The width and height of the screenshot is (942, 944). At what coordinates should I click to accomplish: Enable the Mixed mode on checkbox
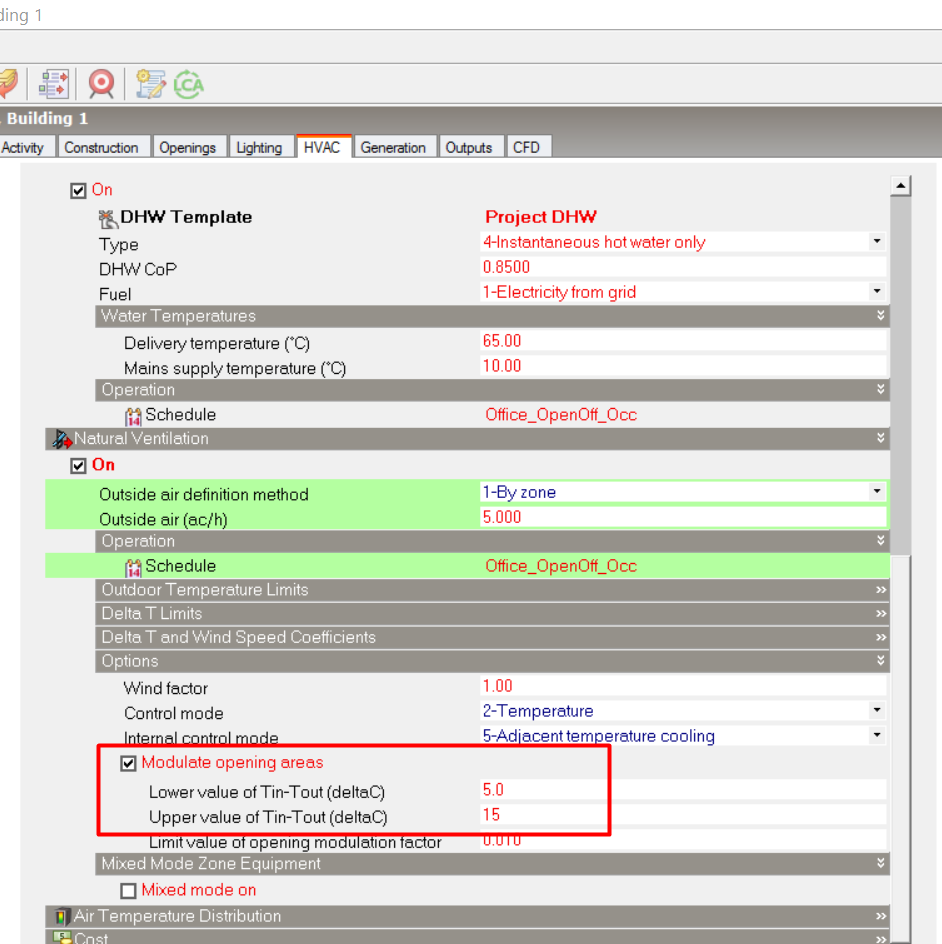pyautogui.click(x=128, y=890)
